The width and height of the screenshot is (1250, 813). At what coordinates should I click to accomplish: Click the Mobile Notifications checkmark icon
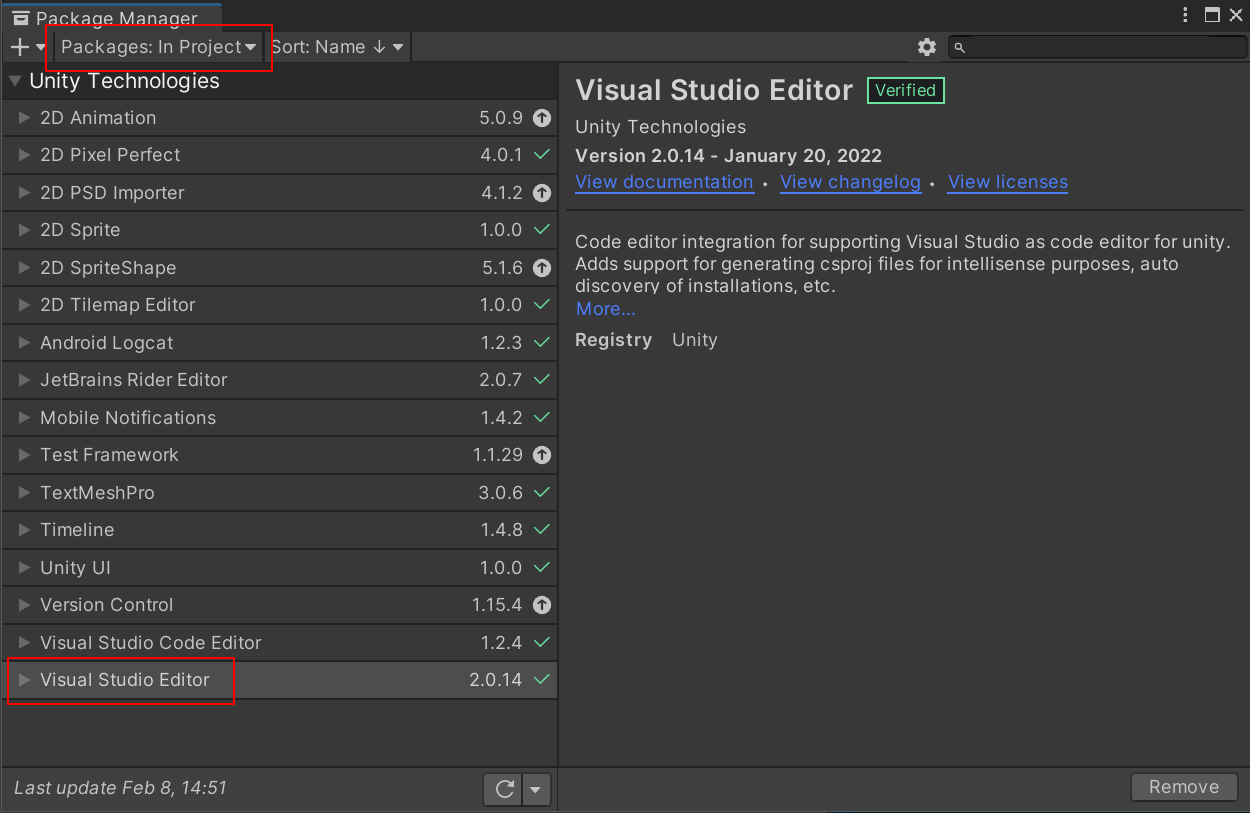(542, 418)
